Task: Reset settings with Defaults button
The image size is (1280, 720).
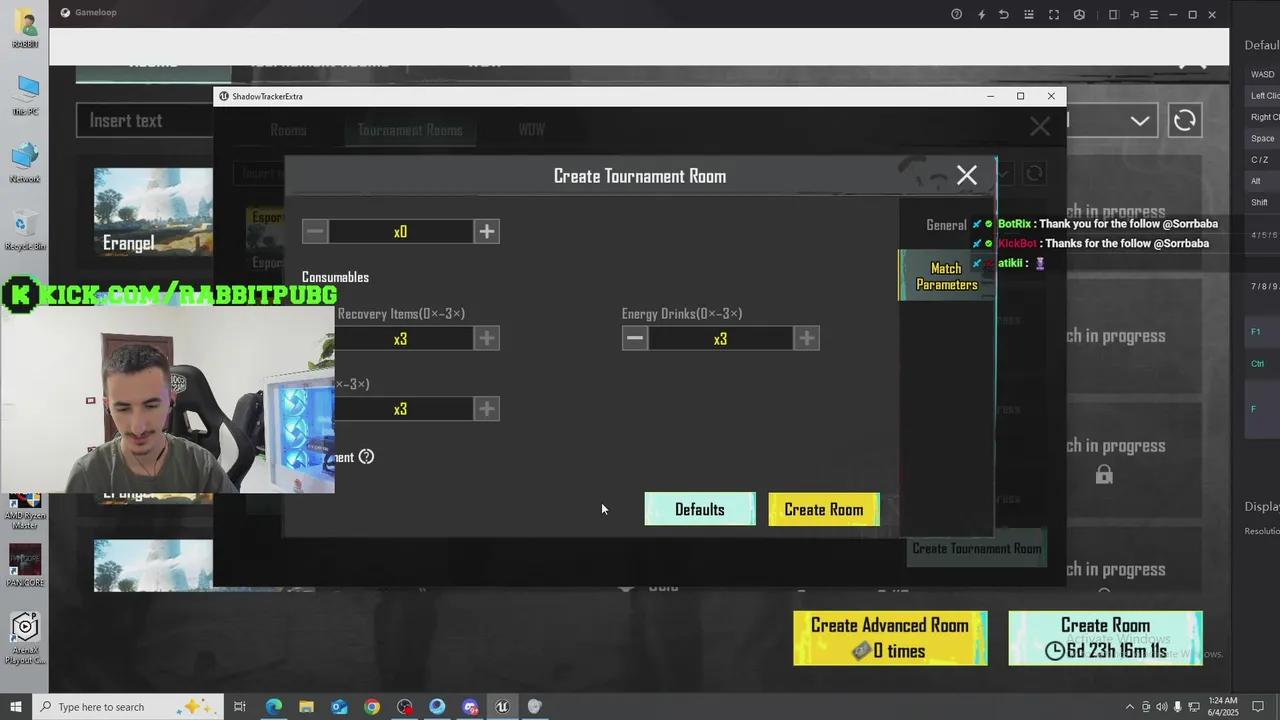Action: pos(700,509)
